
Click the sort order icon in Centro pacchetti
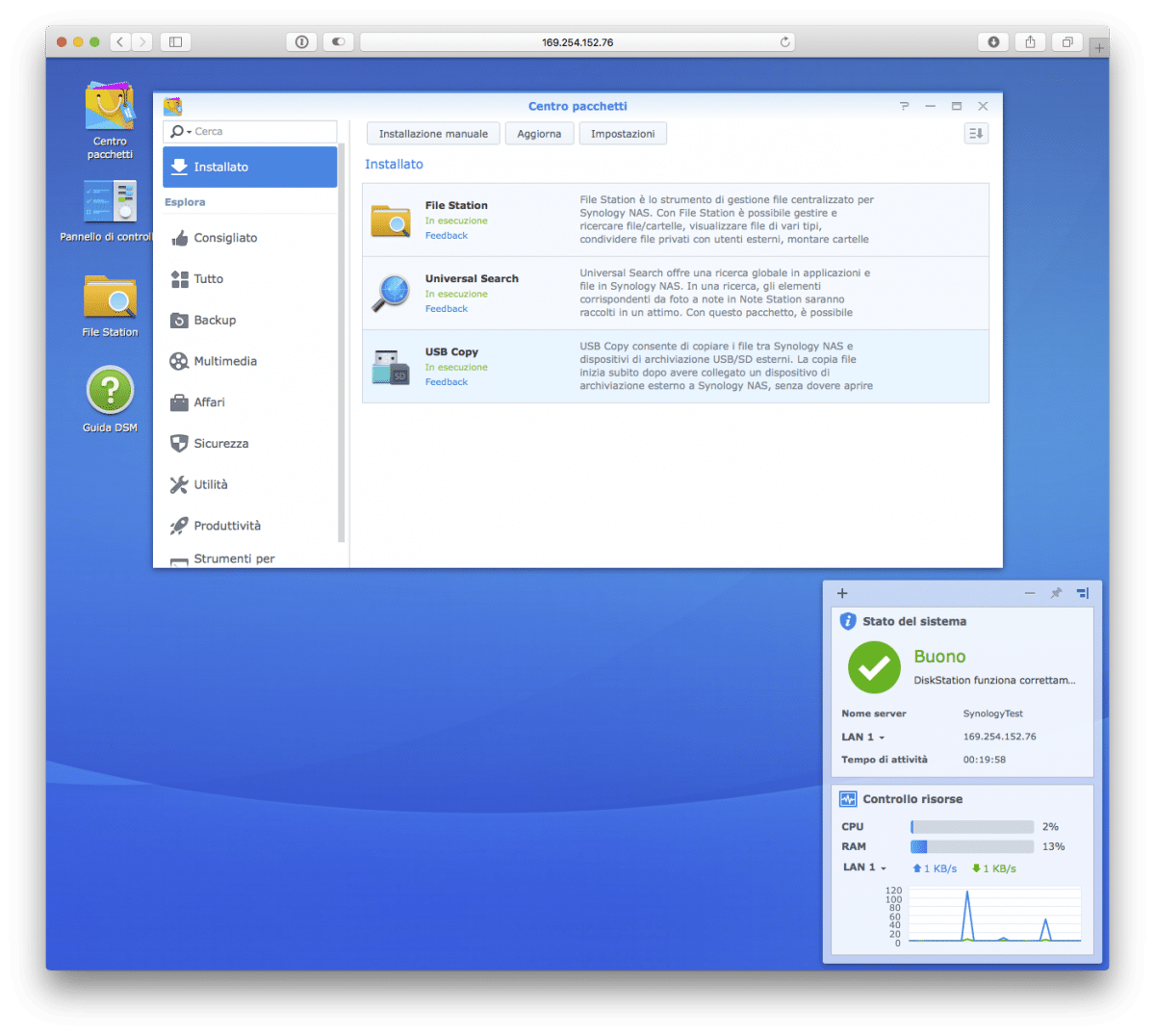click(x=976, y=134)
